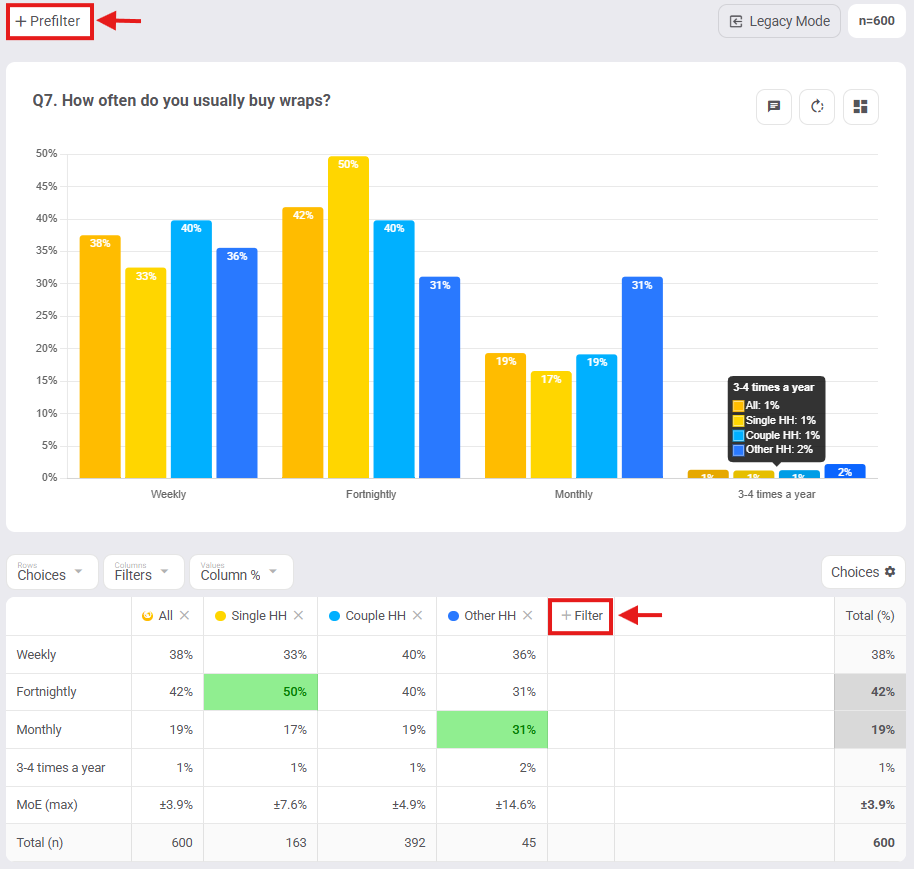Add a new column with + Filter
This screenshot has width=914, height=869.
(581, 616)
